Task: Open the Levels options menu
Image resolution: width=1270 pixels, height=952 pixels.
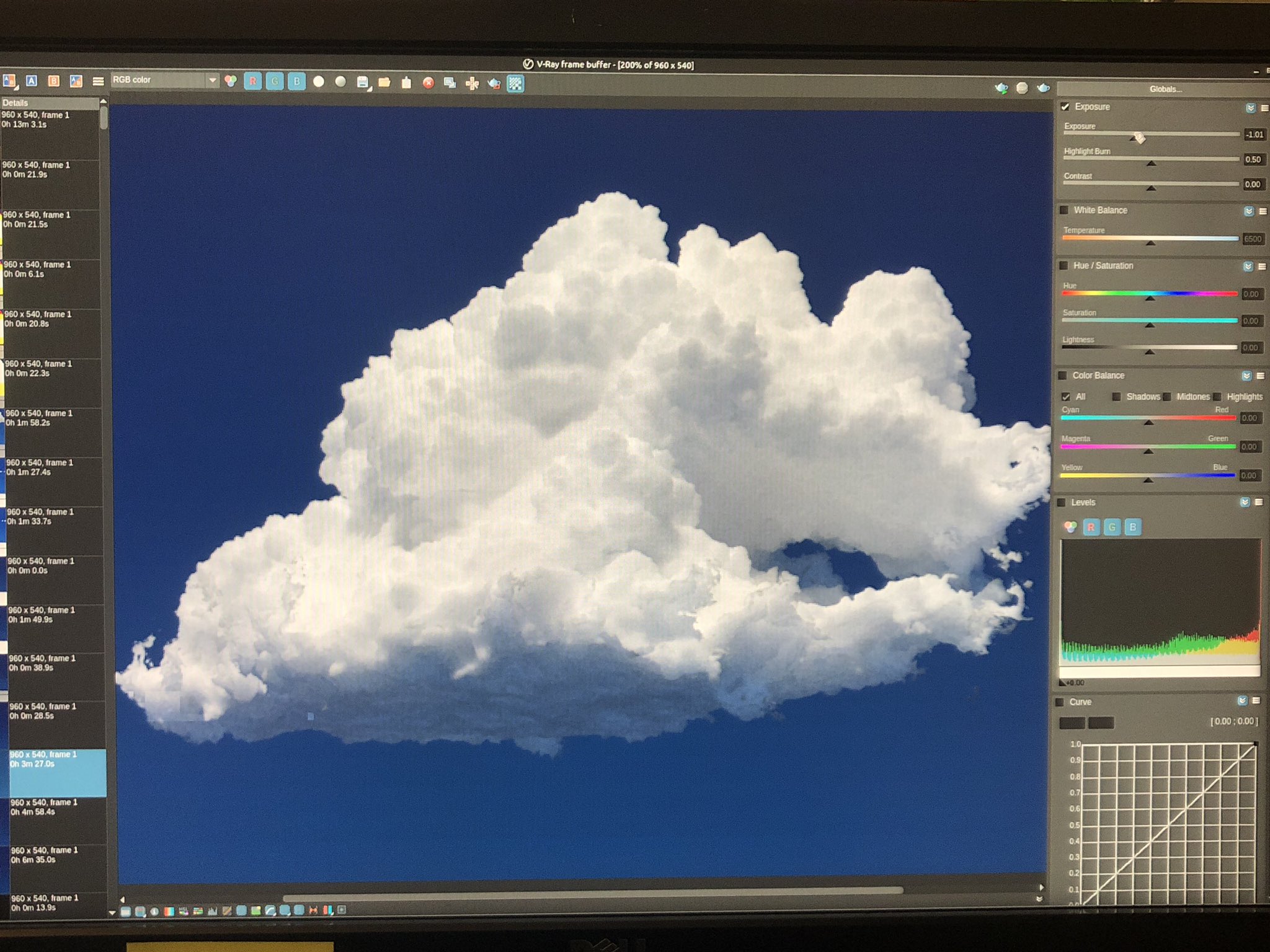Action: tap(1258, 502)
